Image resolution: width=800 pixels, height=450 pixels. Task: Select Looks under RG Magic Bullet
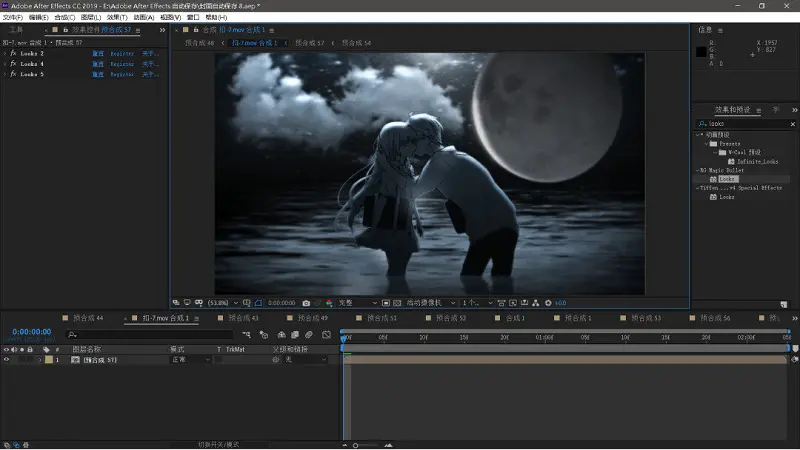(x=728, y=179)
